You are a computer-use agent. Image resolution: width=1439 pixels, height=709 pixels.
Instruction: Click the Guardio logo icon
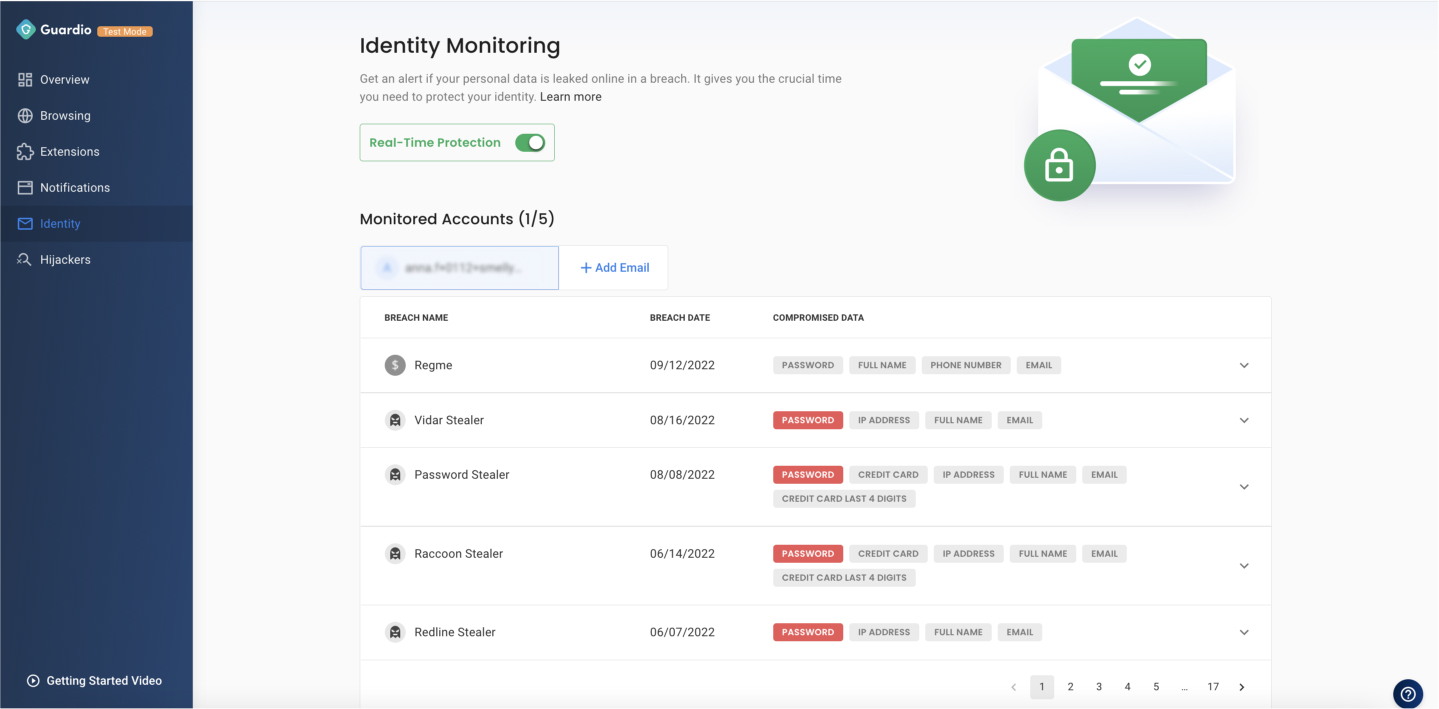26,30
